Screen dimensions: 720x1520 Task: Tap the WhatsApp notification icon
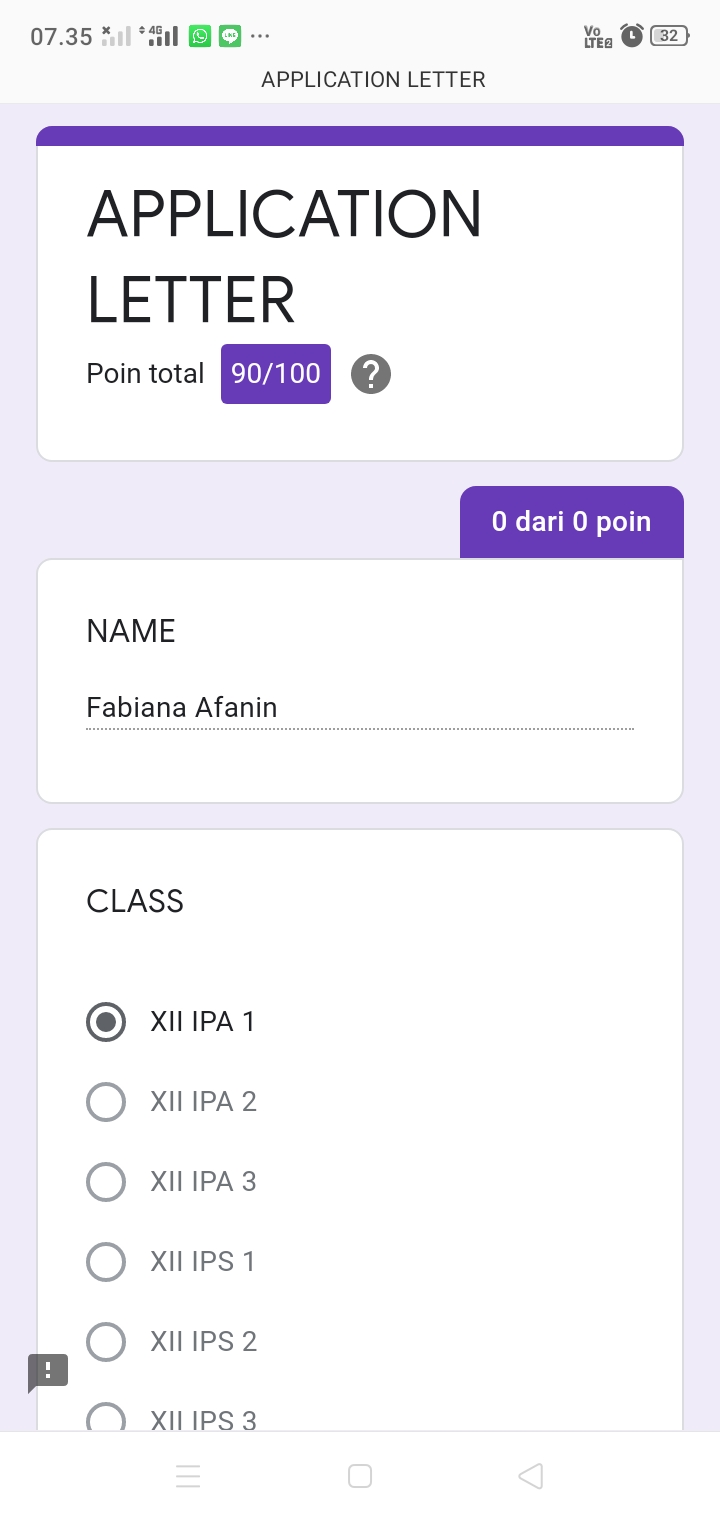point(201,36)
